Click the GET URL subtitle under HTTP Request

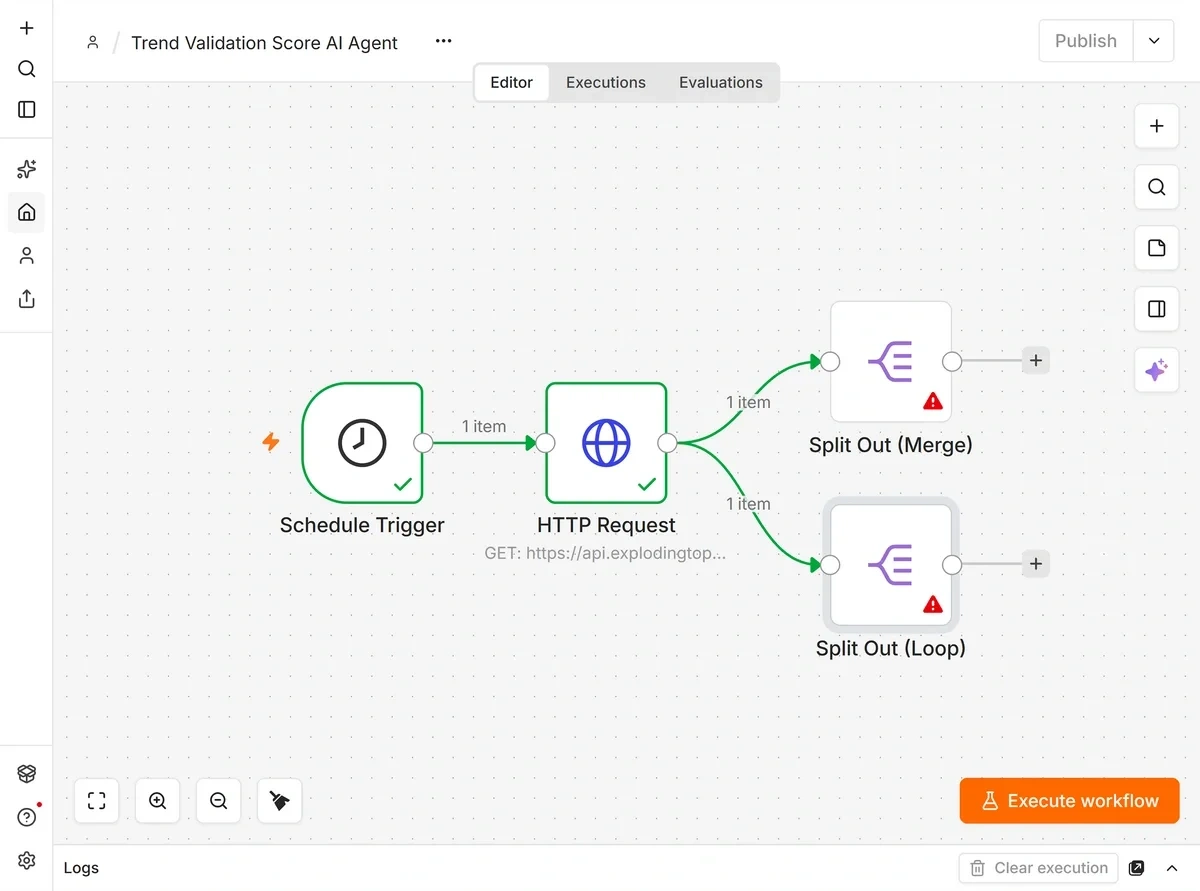(606, 552)
